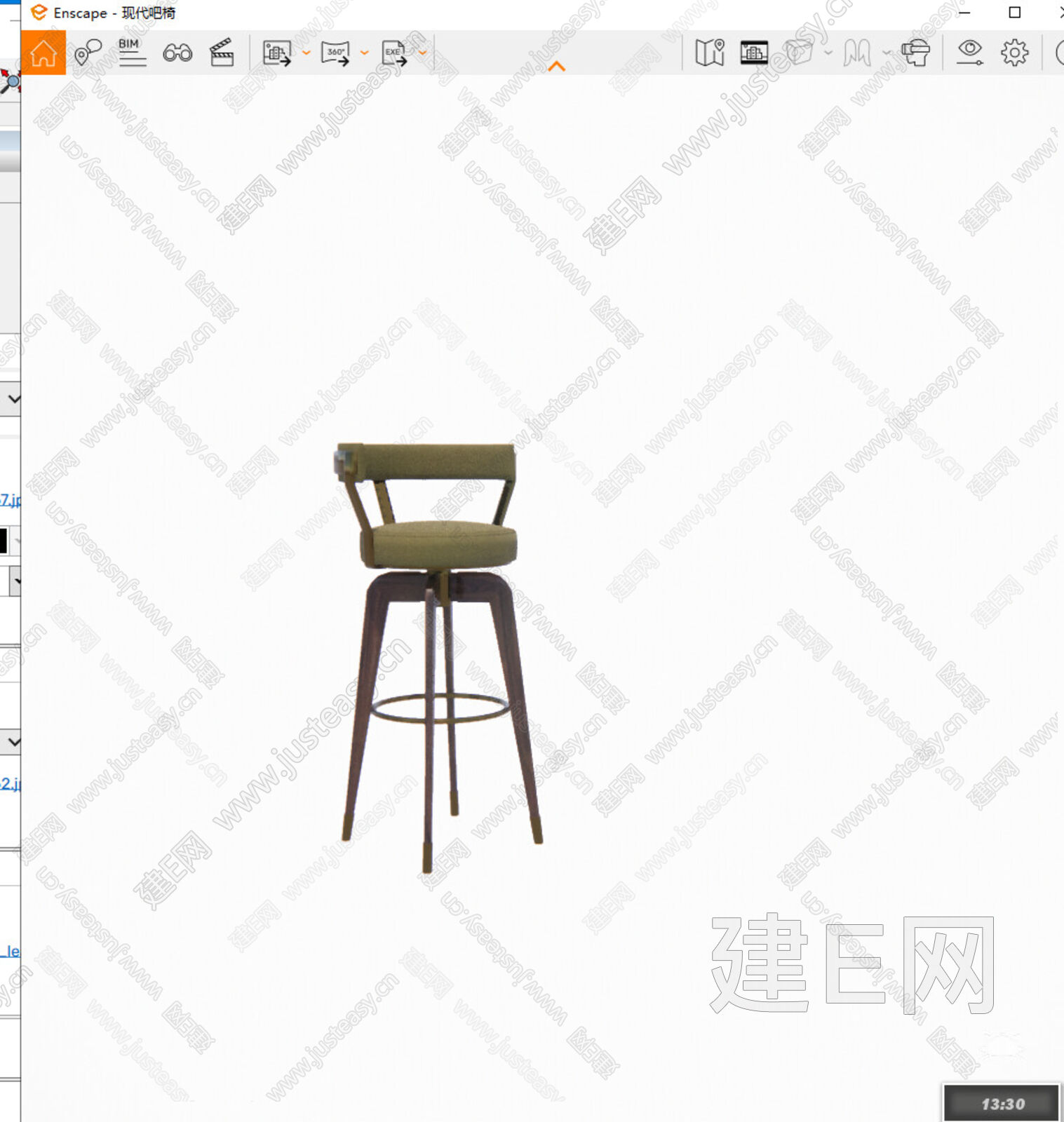This screenshot has width=1064, height=1122.
Task: Collapse the toolbar with the orange chevron
Action: [557, 67]
